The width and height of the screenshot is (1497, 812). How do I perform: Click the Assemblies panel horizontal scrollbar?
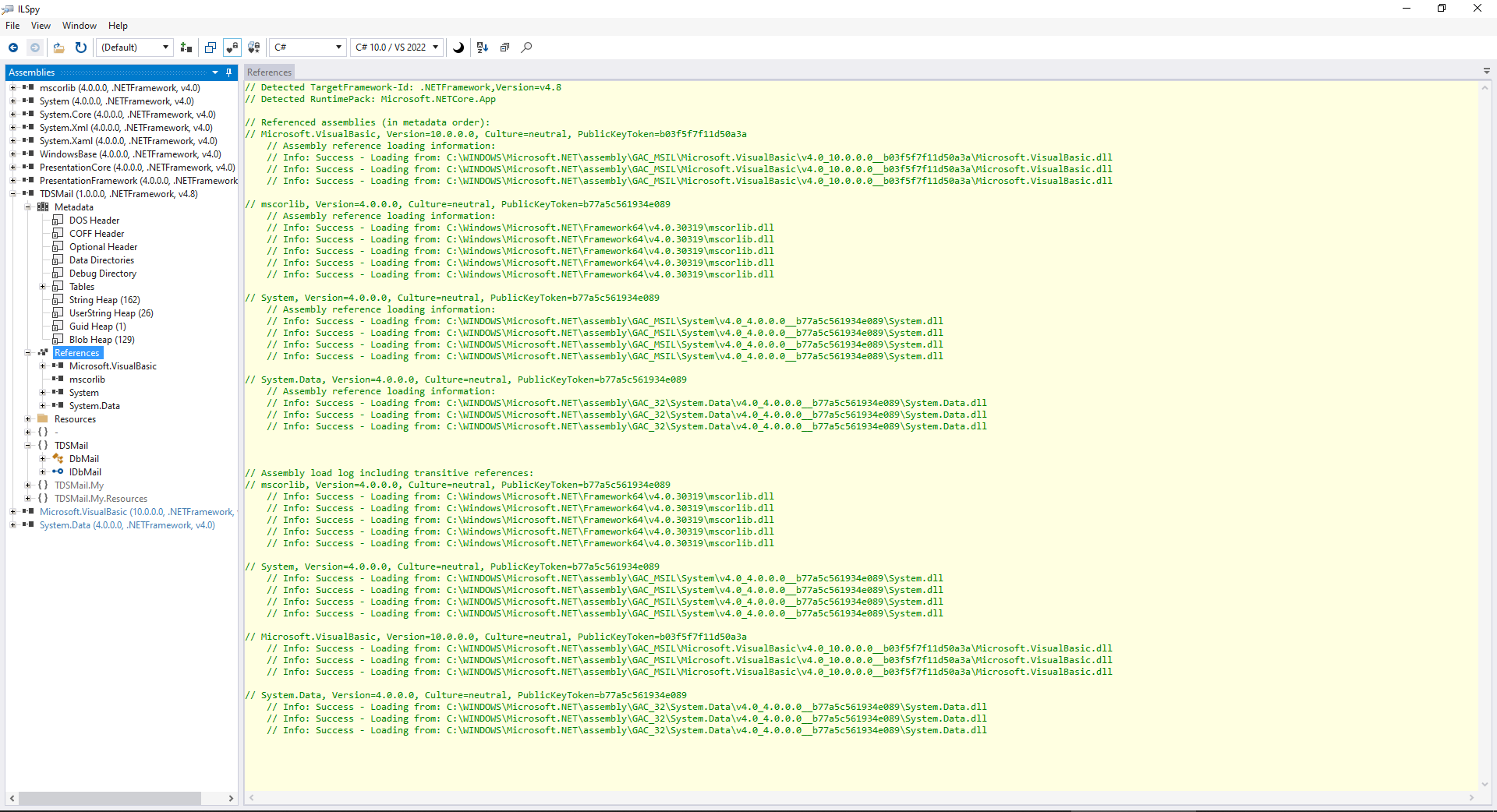coord(110,799)
